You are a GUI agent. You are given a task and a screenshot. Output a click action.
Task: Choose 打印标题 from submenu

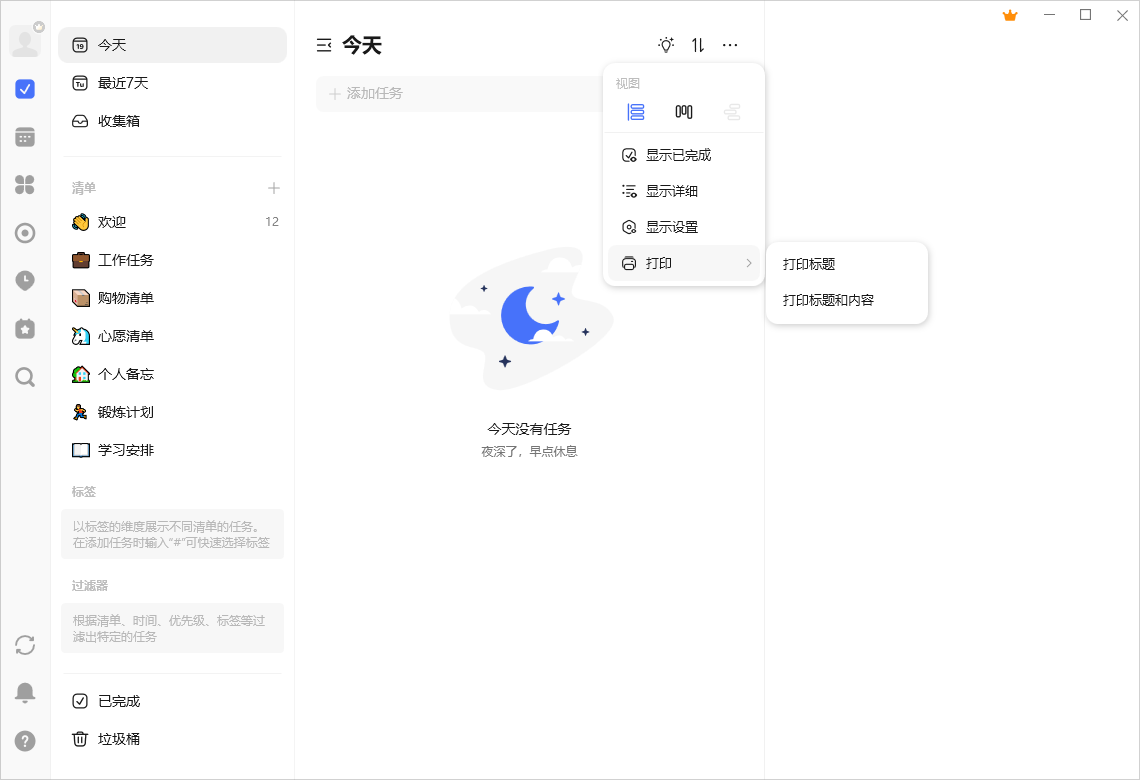(x=847, y=264)
